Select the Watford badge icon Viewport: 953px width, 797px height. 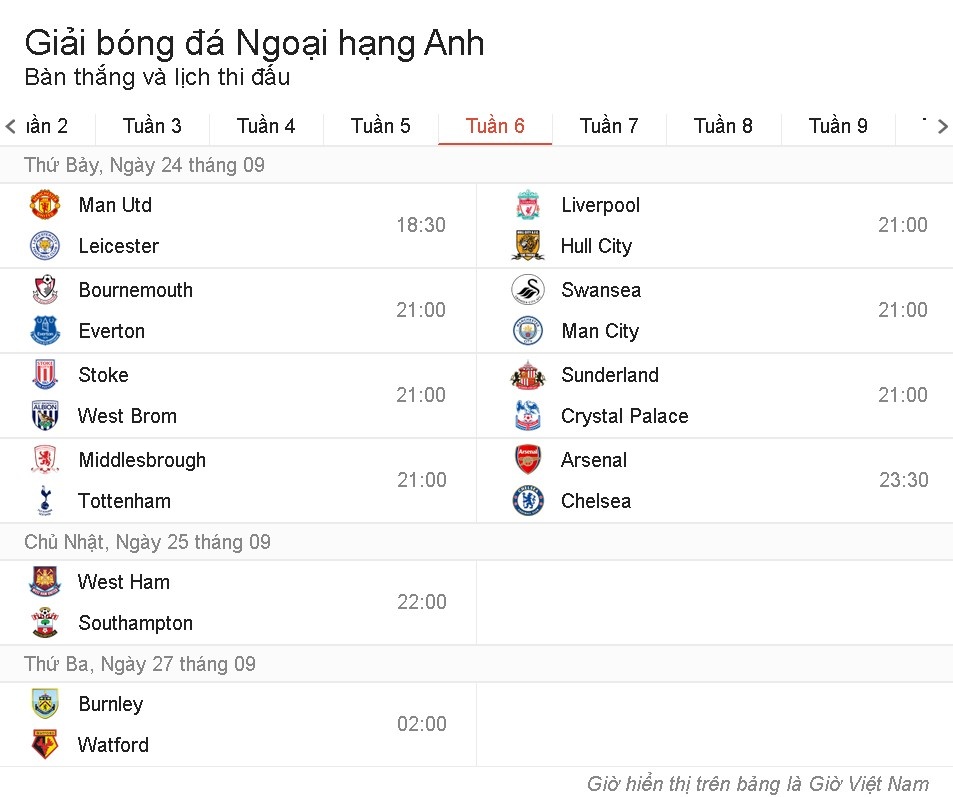coord(45,744)
